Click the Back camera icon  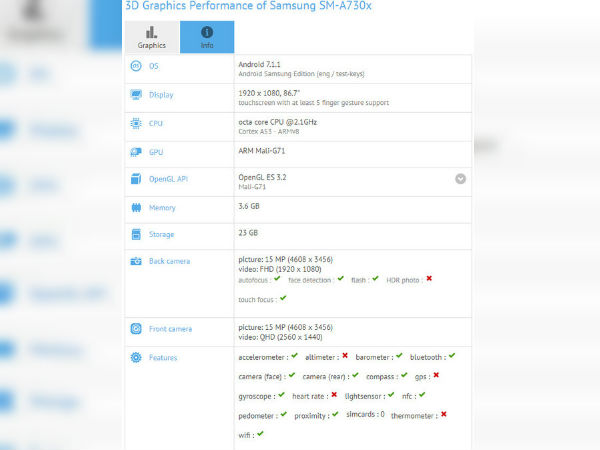point(135,261)
